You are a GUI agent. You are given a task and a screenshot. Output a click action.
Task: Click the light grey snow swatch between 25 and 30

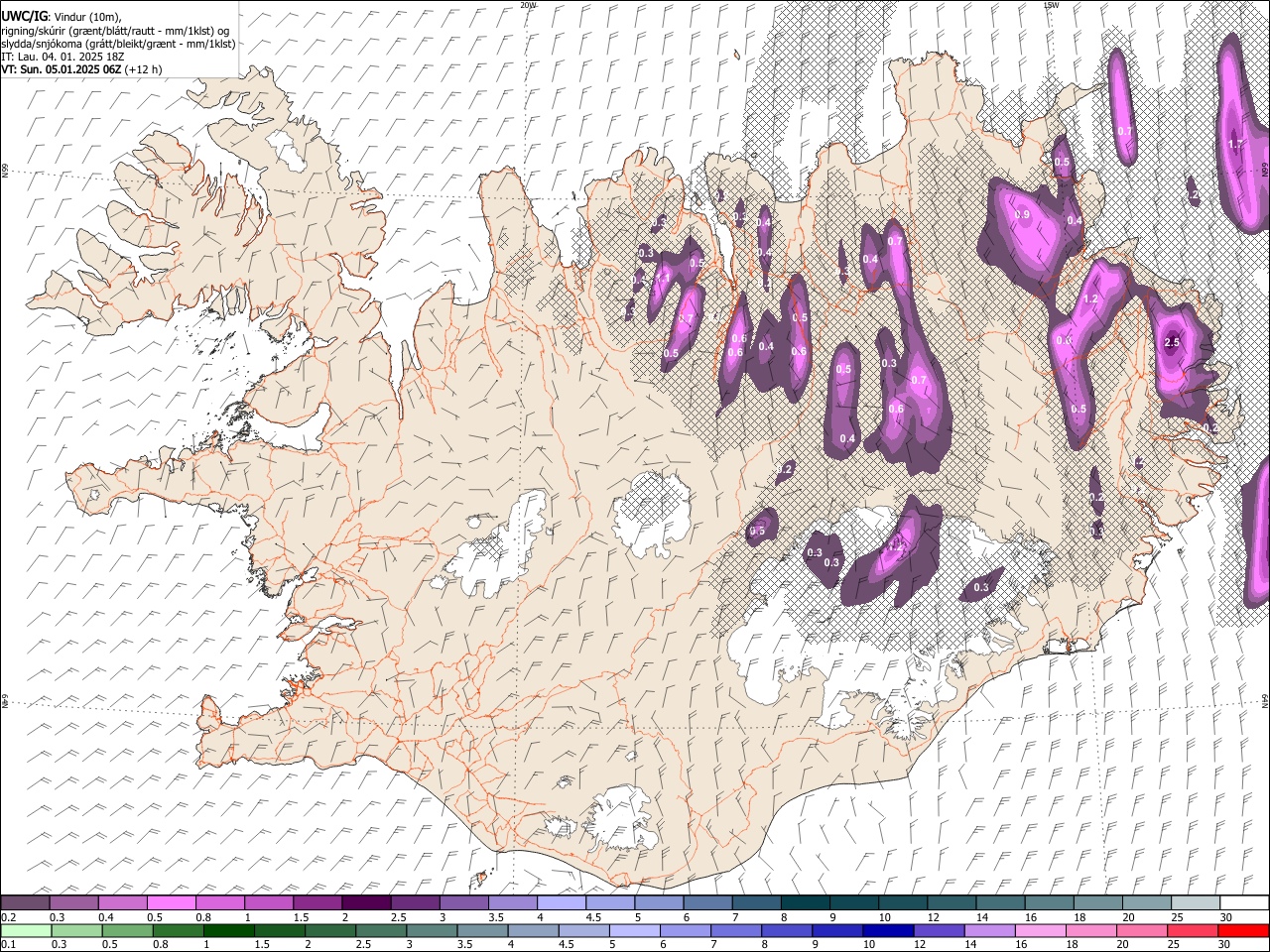[1195, 903]
